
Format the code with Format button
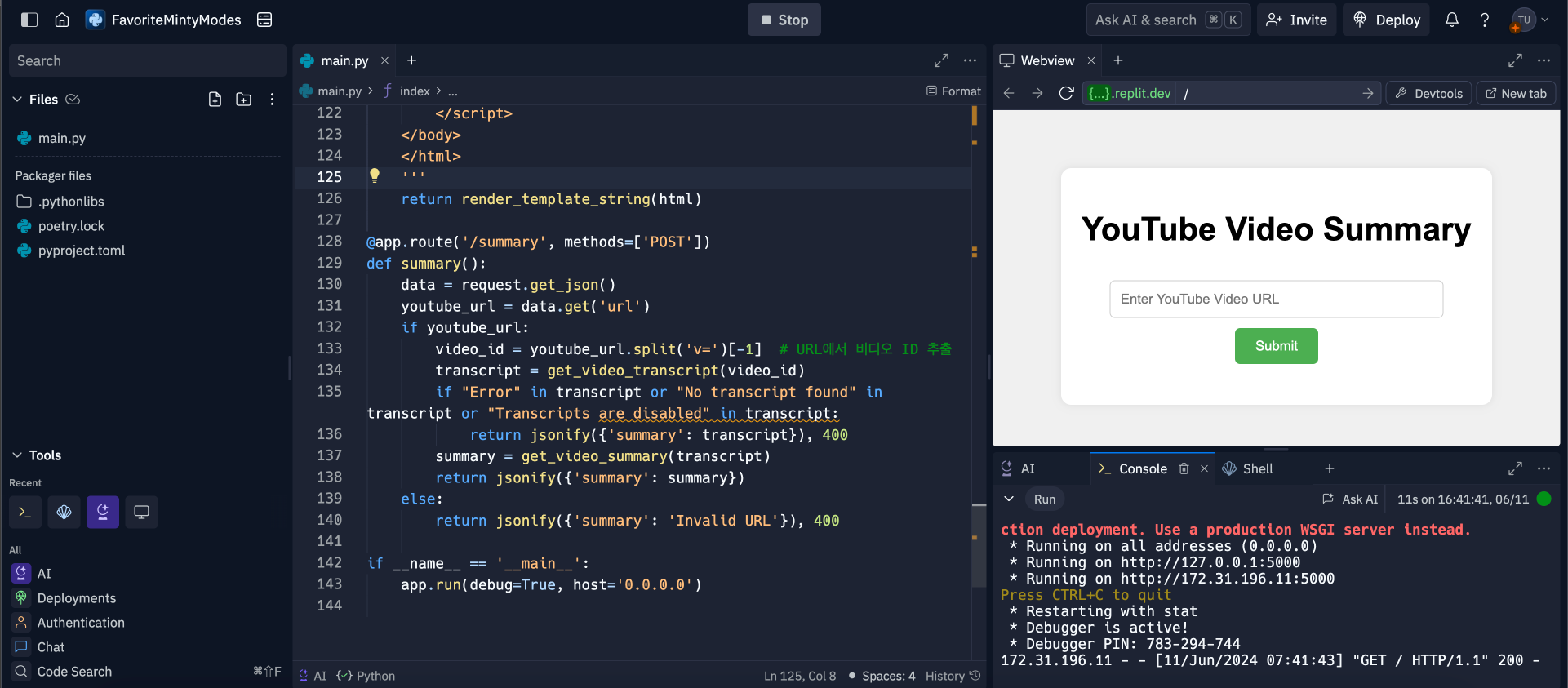pos(953,91)
